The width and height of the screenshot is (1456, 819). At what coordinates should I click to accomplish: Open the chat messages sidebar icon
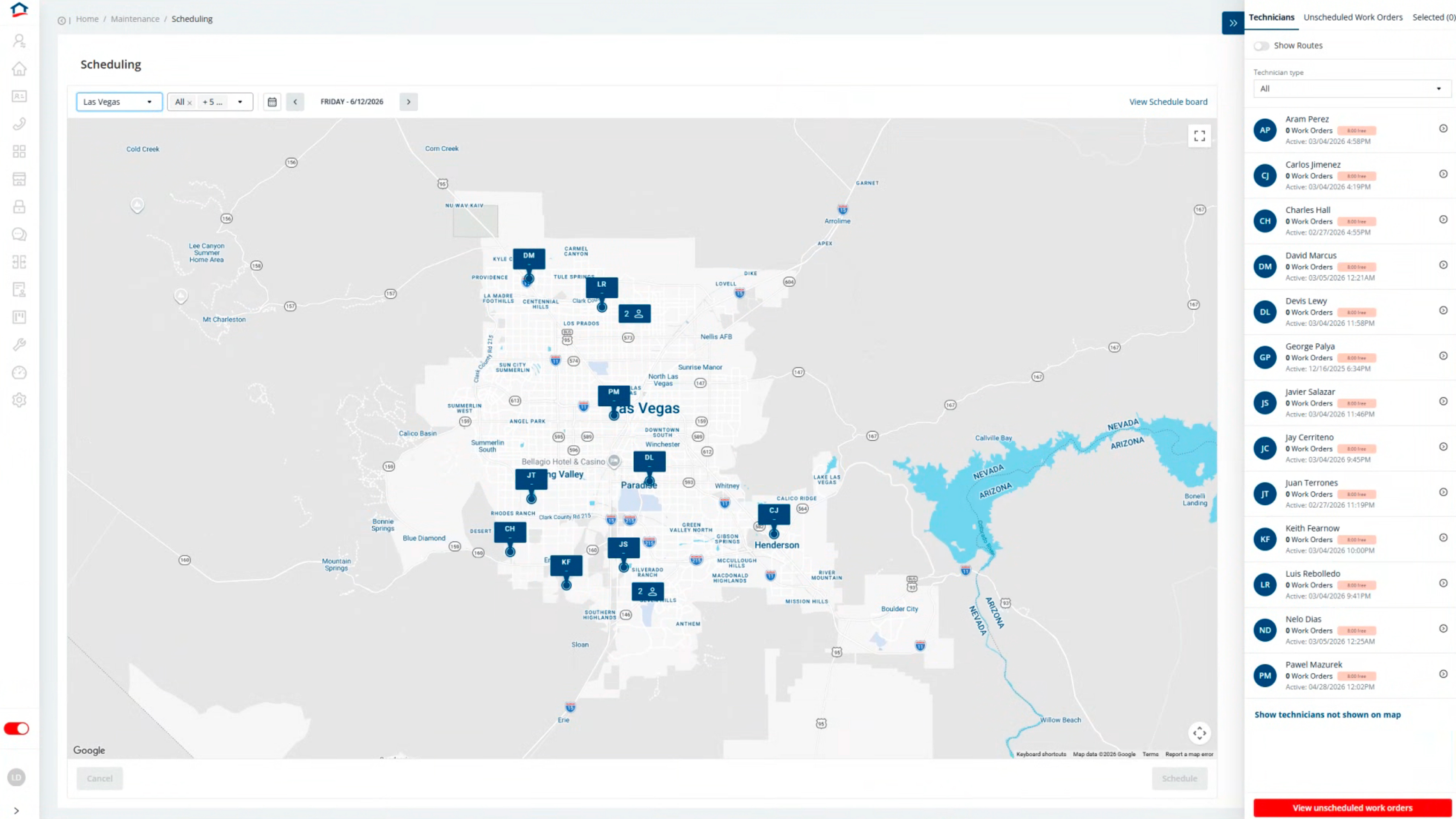click(19, 235)
